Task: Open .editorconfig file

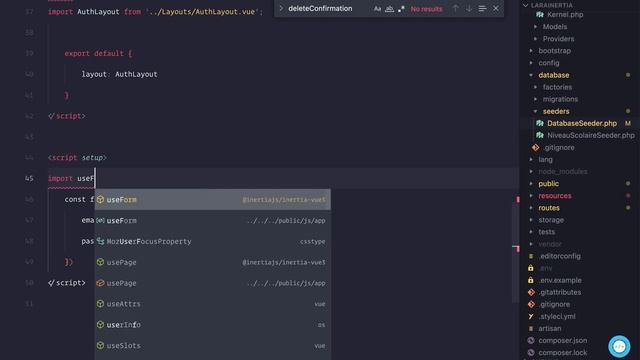Action: [559, 256]
